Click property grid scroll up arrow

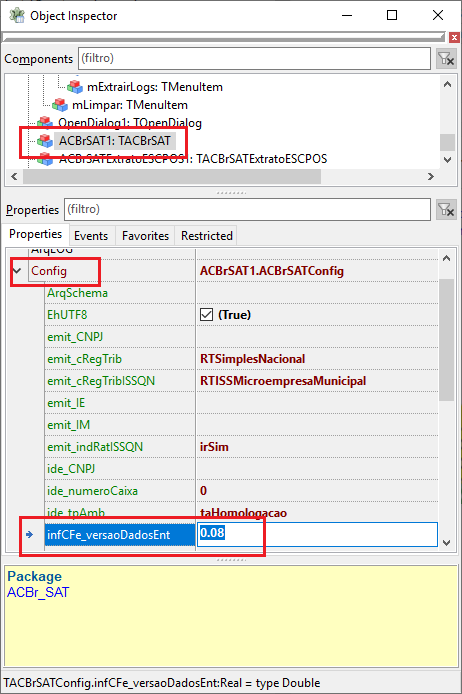coord(447,258)
